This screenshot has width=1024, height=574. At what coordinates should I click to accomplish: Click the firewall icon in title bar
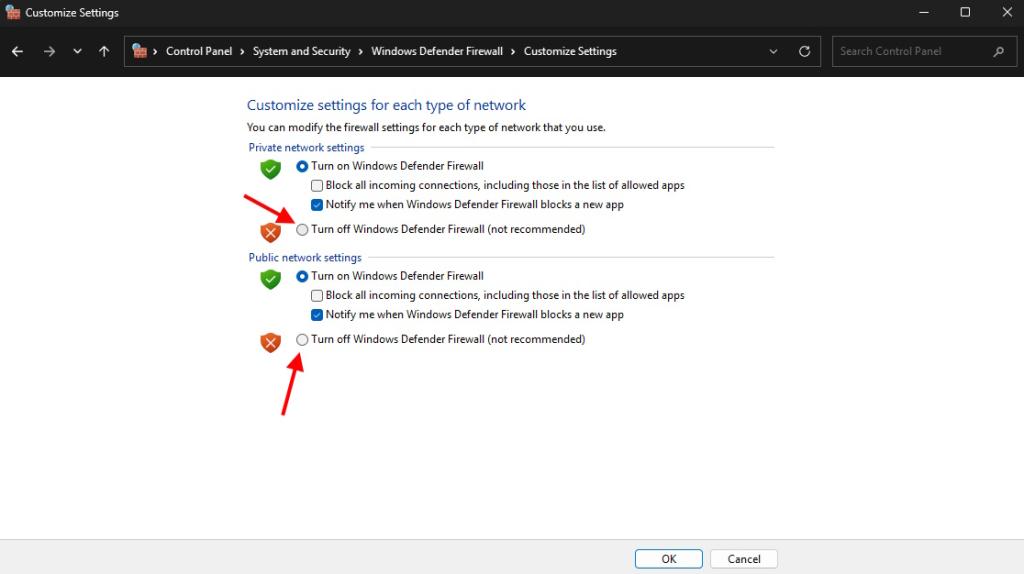point(12,12)
